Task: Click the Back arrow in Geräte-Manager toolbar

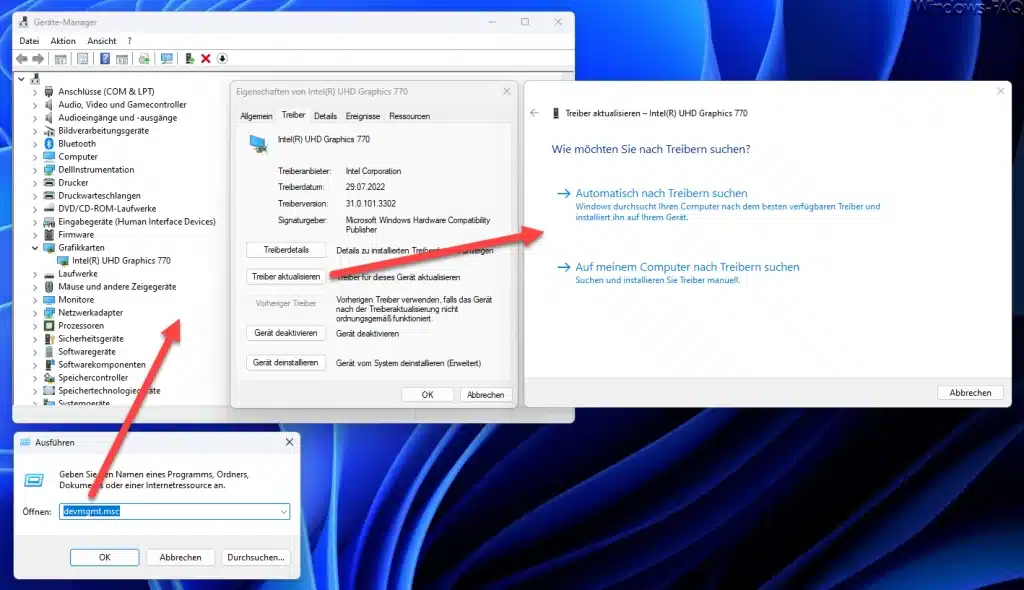Action: [22, 59]
